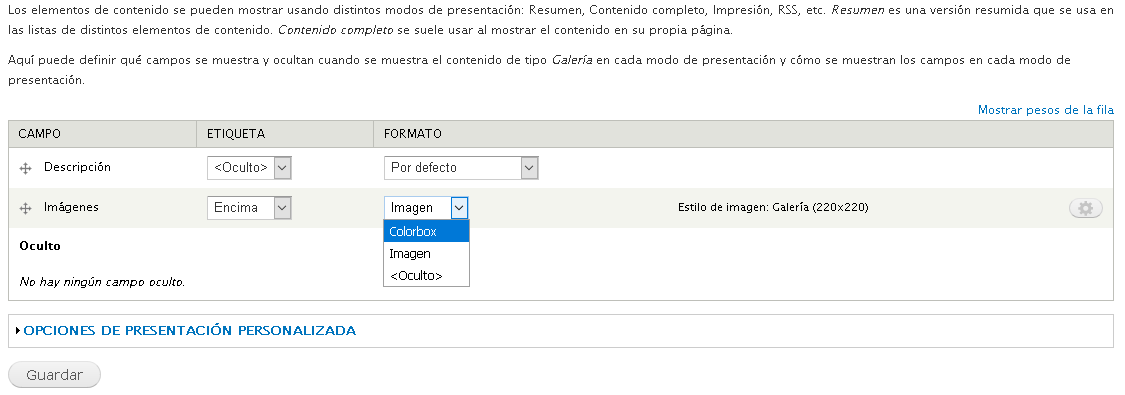Pick <Oculto> in the open format list
The height and width of the screenshot is (395, 1125).
click(426, 275)
